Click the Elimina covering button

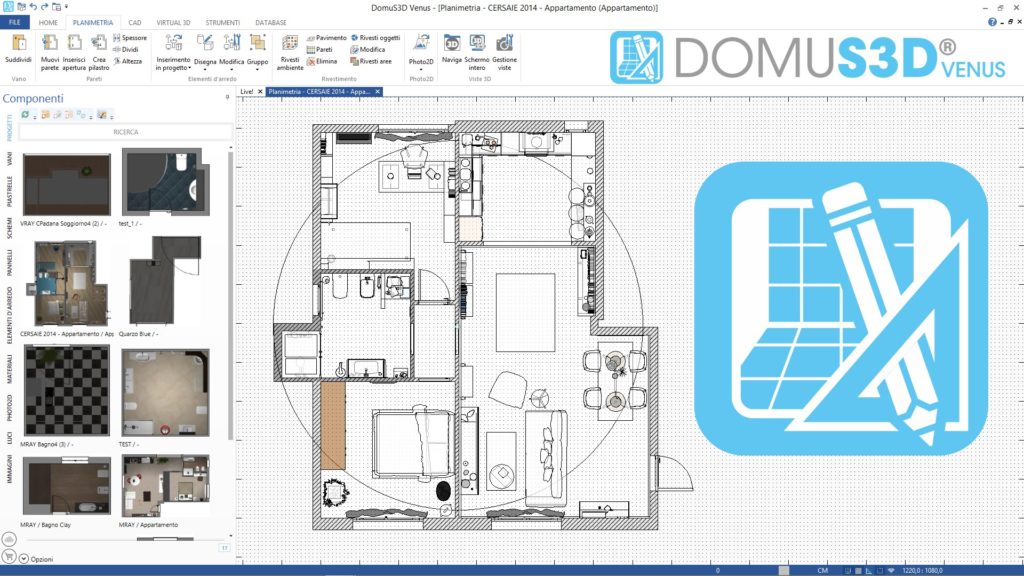[x=322, y=61]
